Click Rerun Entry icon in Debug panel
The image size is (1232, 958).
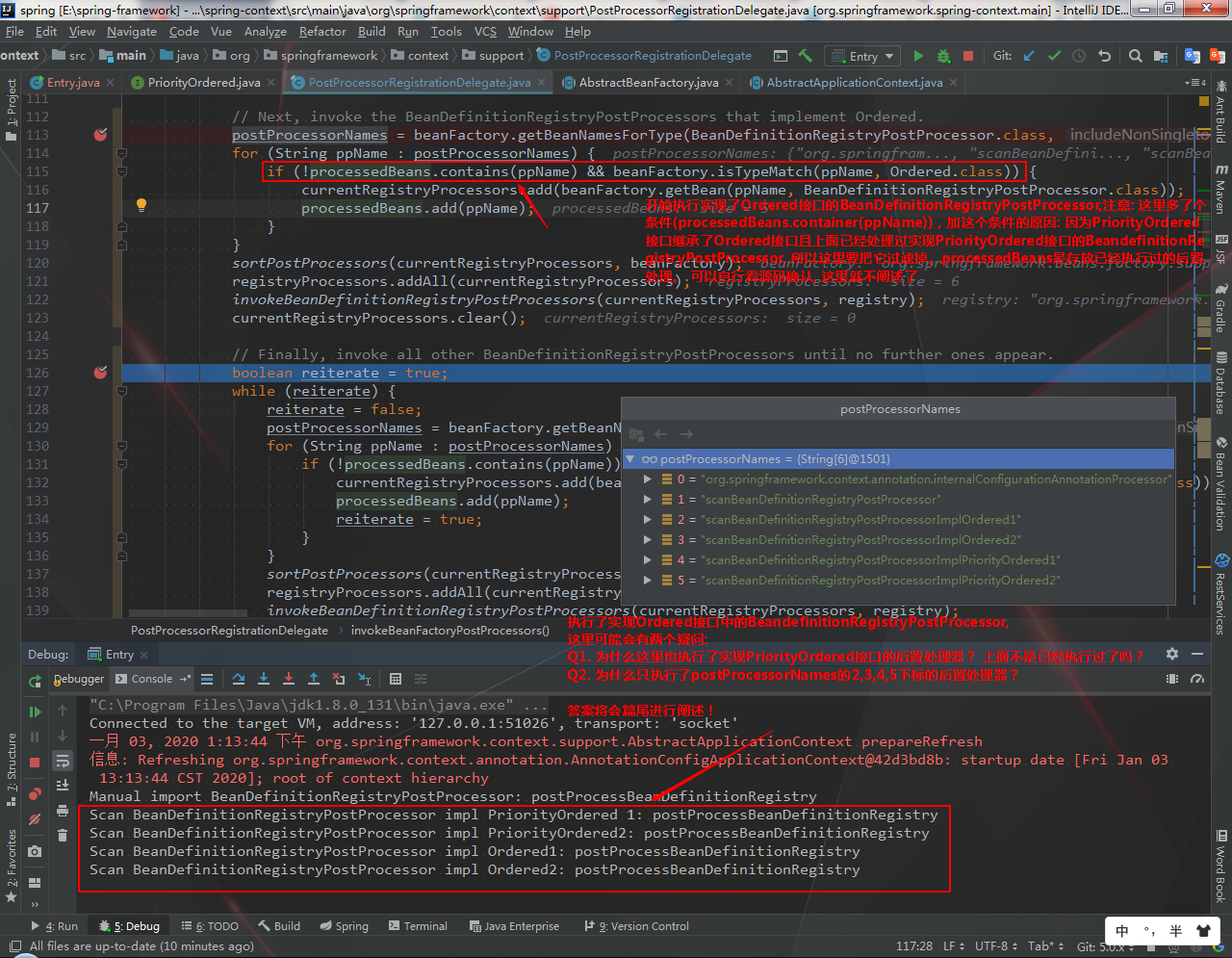35,681
